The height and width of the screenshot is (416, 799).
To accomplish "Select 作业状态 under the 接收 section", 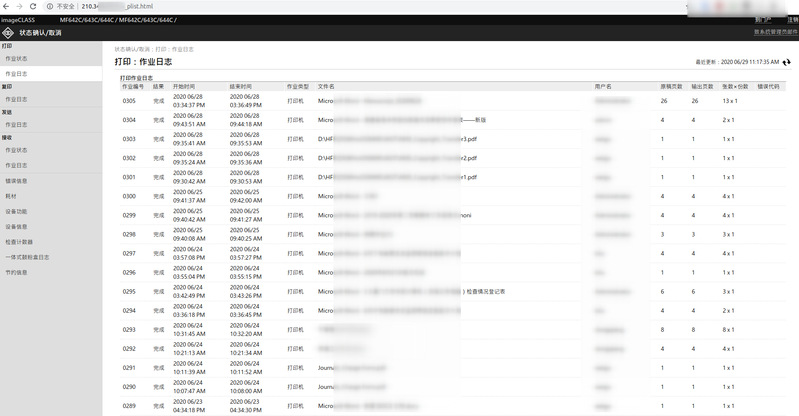I will click(x=16, y=150).
